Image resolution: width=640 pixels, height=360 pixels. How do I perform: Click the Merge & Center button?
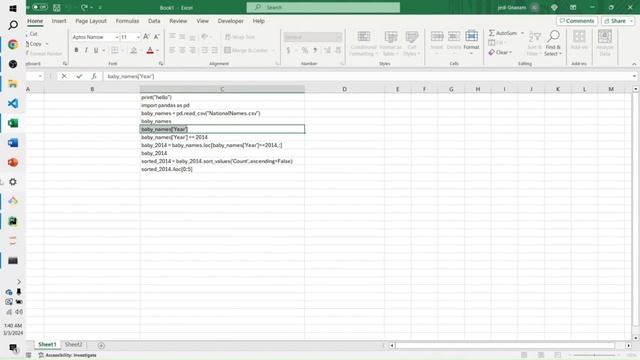coord(246,50)
